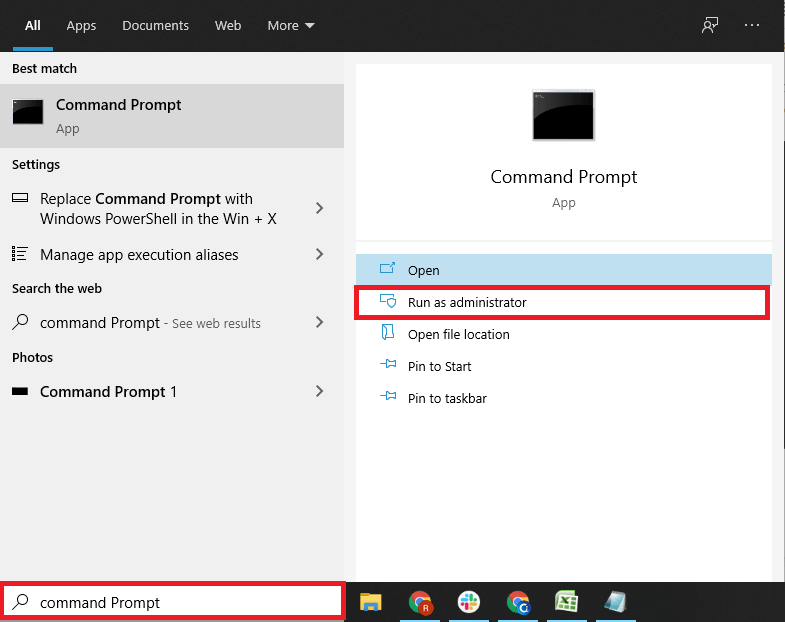Select Pin to taskbar
The width and height of the screenshot is (785, 622).
[564, 398]
